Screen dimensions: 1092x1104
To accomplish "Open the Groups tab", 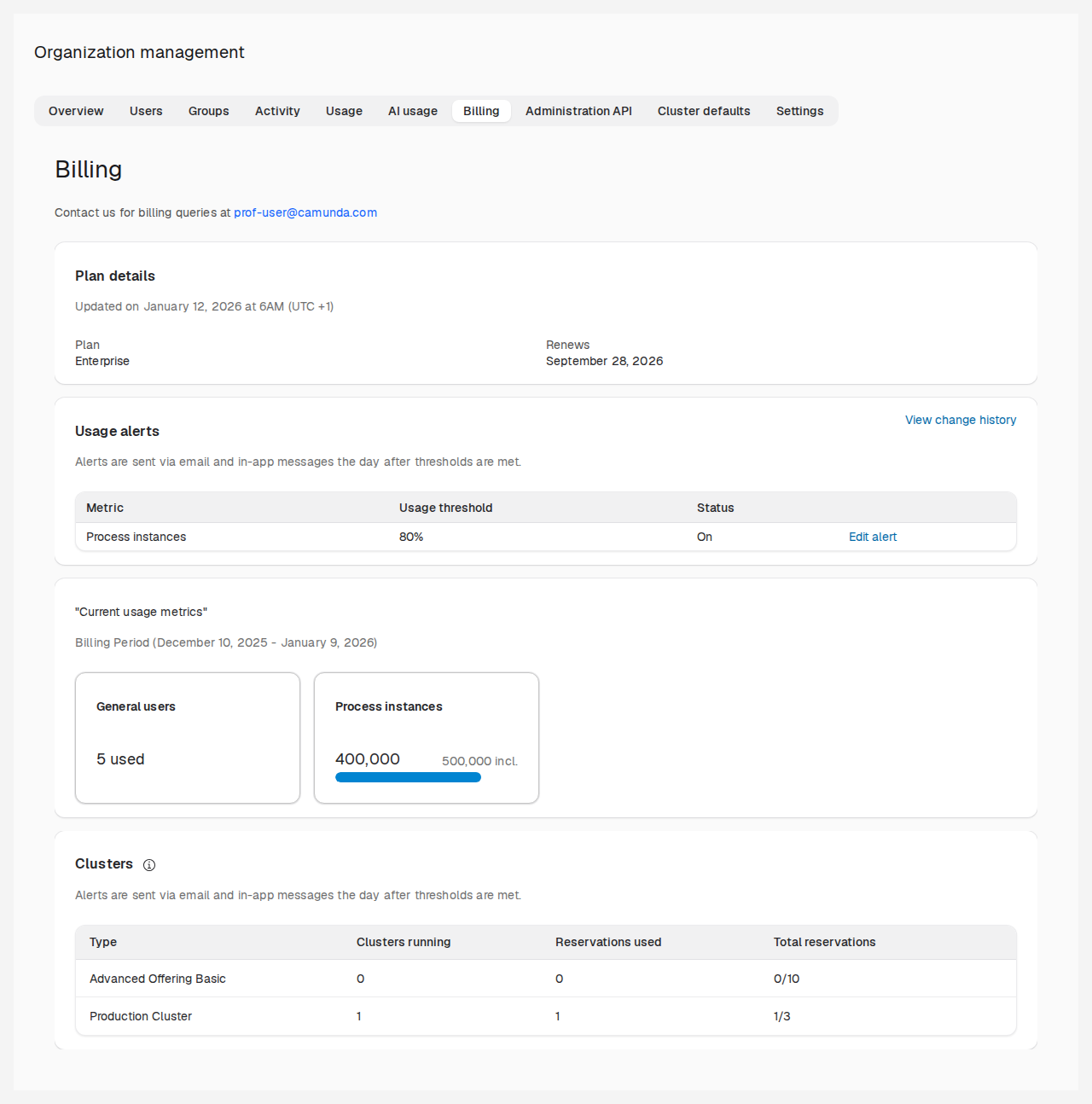I will pos(209,111).
